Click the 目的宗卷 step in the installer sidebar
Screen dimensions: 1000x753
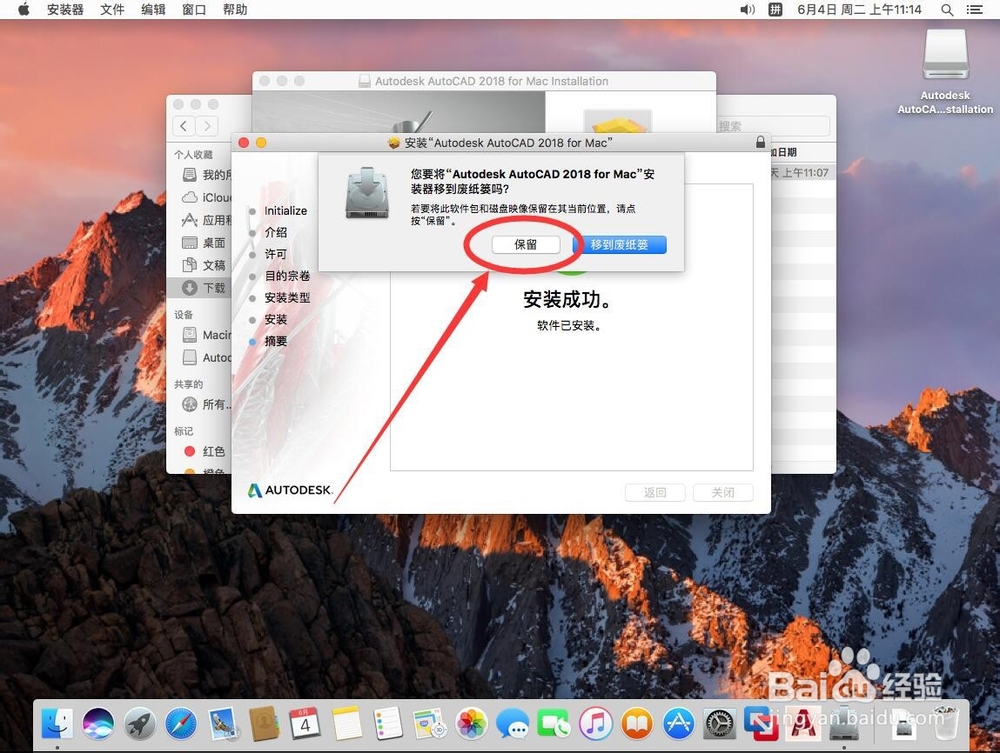point(286,276)
